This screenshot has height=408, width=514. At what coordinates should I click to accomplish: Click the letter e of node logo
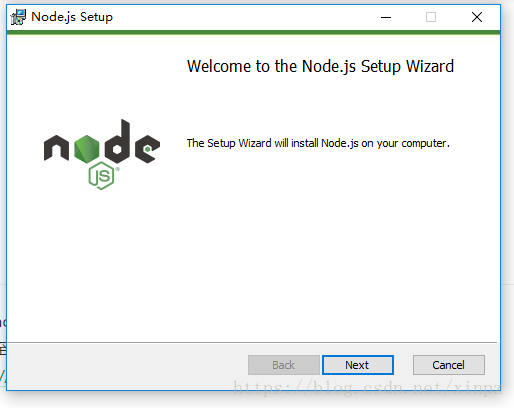tap(147, 149)
